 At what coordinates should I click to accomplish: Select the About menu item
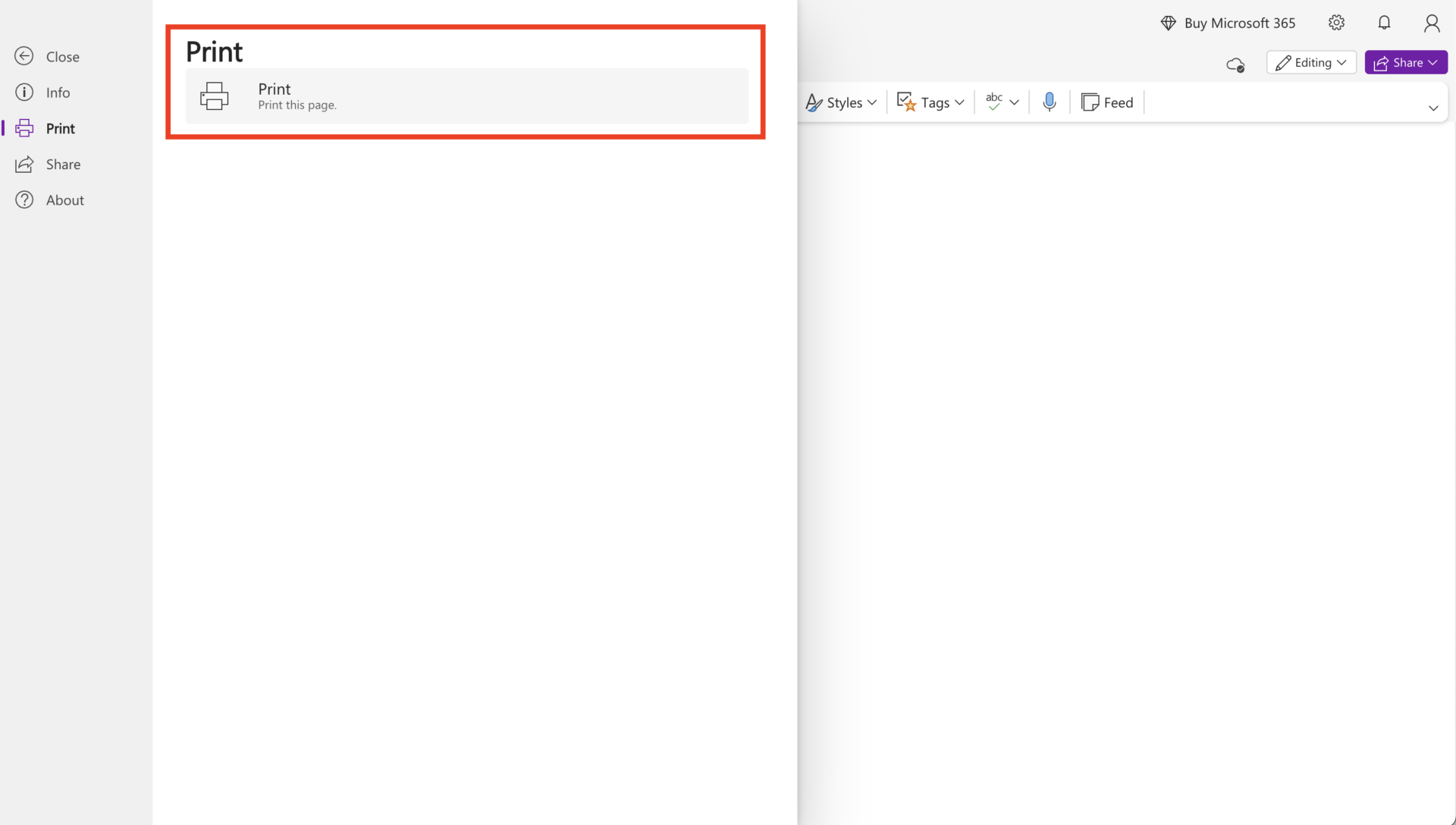pos(66,199)
